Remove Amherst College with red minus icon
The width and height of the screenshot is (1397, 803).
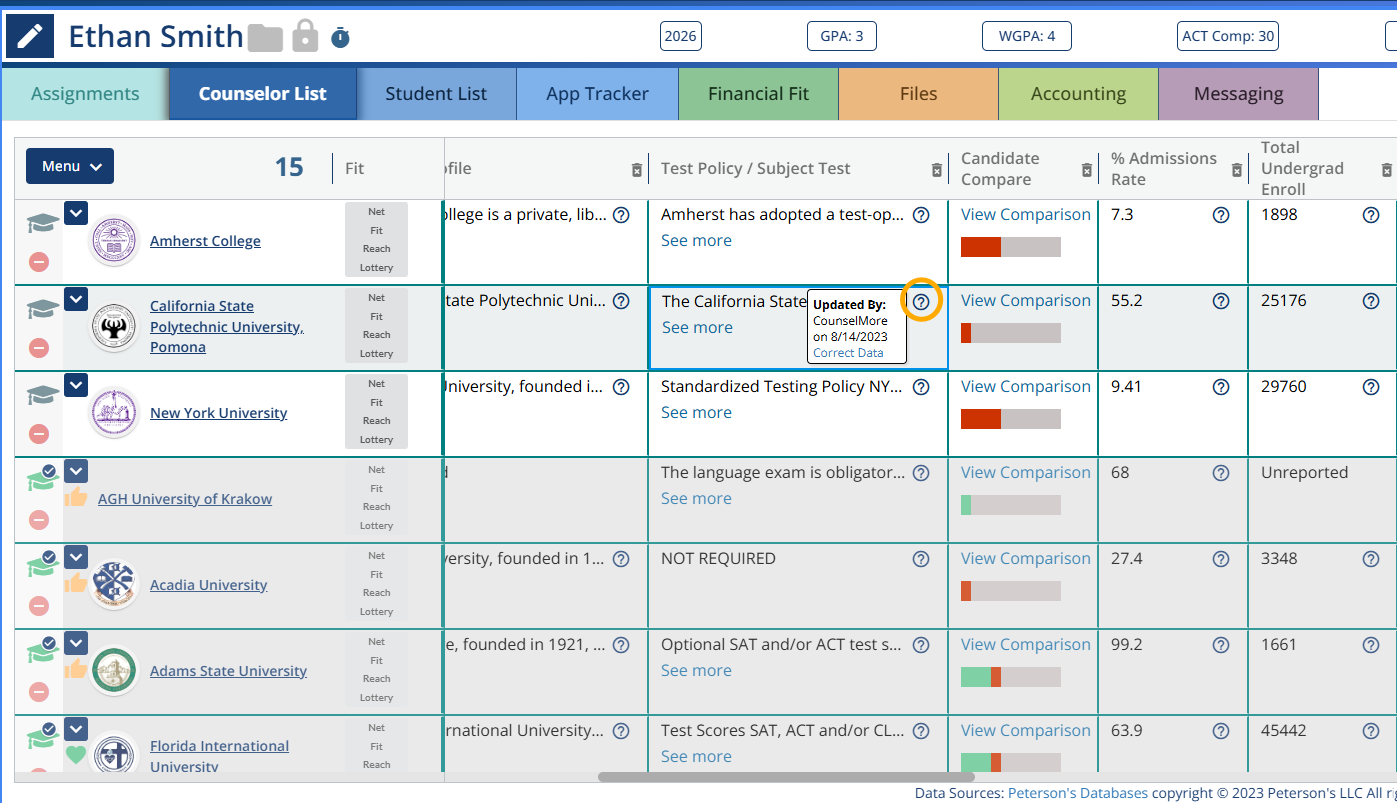[x=39, y=262]
